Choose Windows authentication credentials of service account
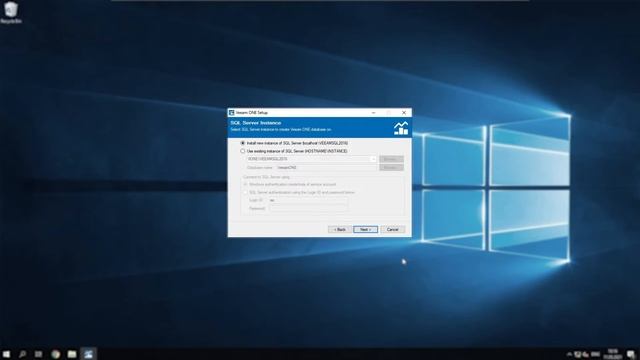The height and width of the screenshot is (360, 640). tap(245, 184)
